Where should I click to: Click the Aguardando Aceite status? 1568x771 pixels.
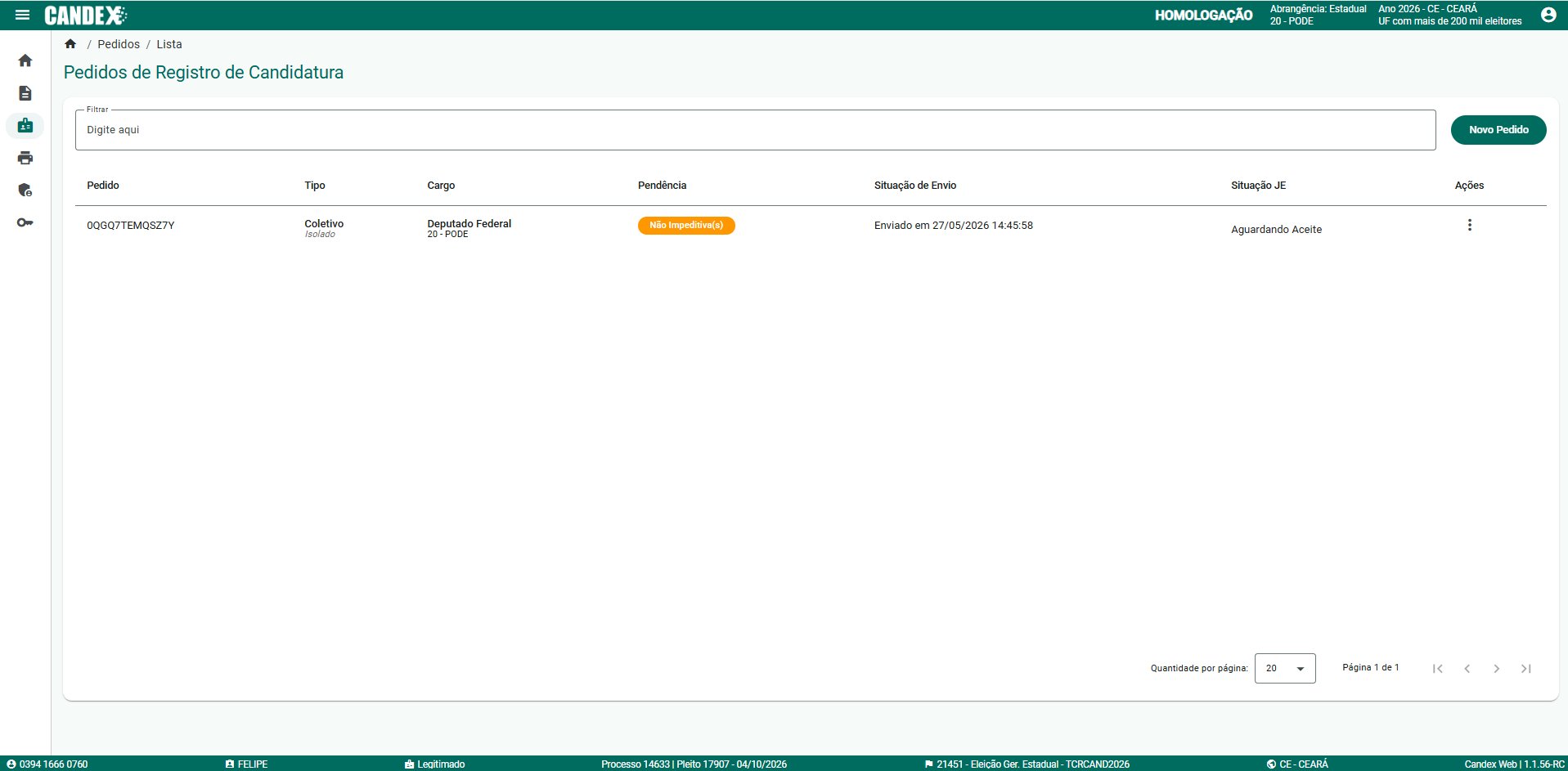coord(1276,230)
